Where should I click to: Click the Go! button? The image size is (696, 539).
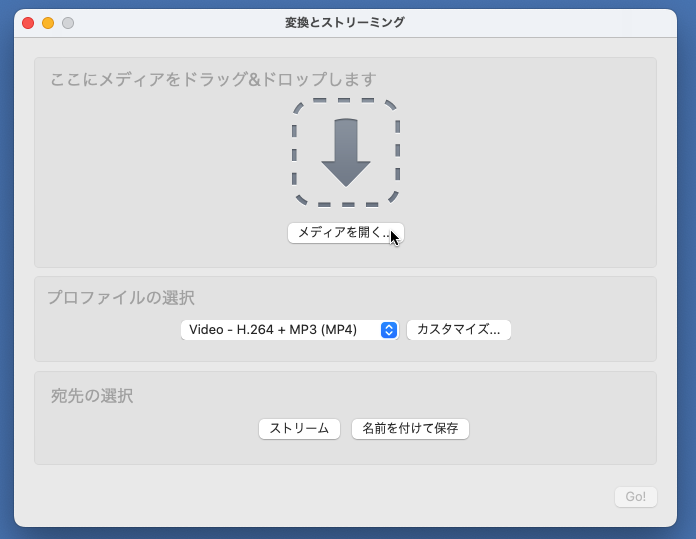tap(636, 496)
